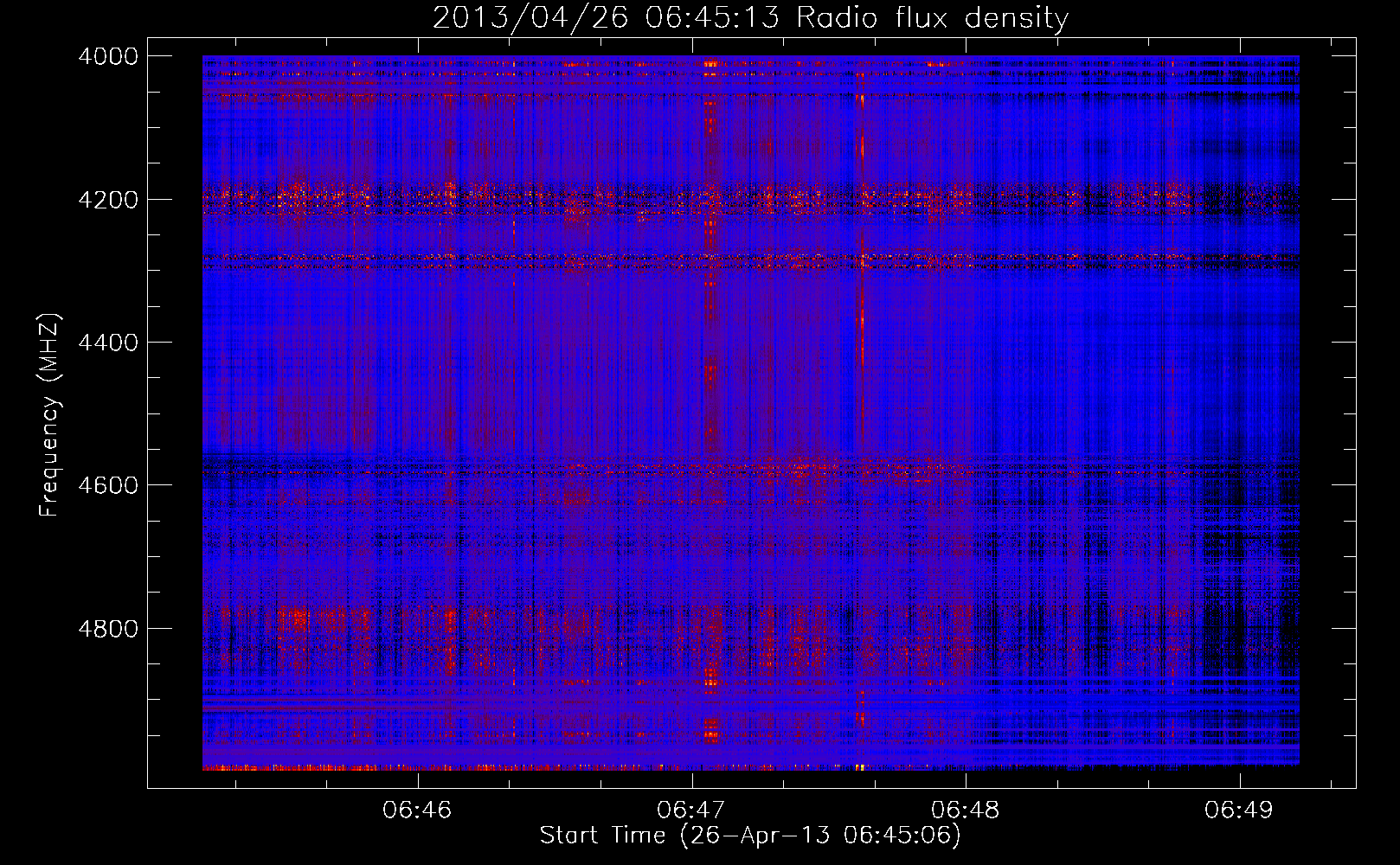This screenshot has height=865, width=1400.
Task: Select the 4400 frequency axis label
Action: point(108,343)
